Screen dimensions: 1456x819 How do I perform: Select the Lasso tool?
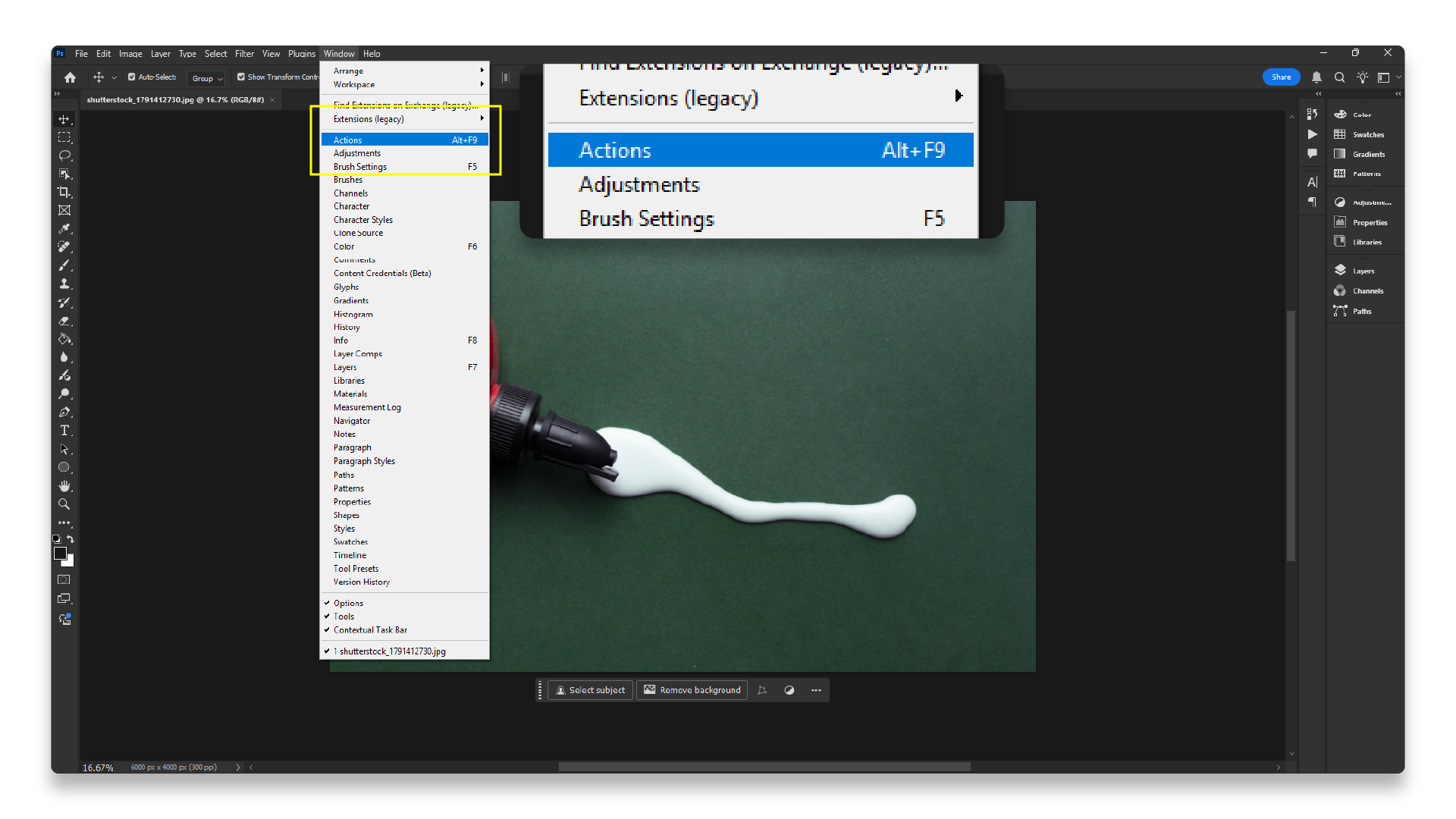click(64, 155)
